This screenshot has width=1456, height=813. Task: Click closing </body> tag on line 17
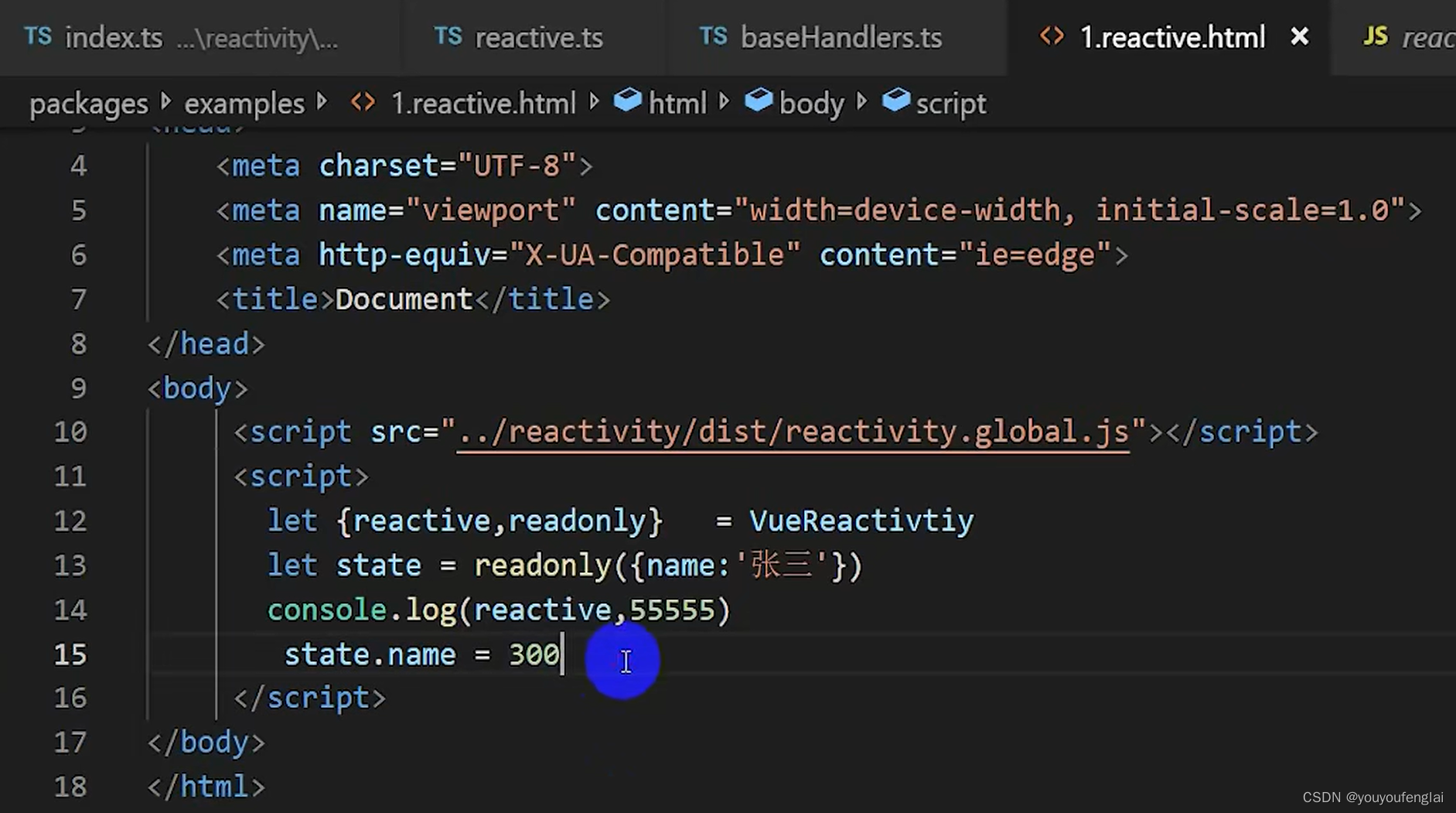point(206,743)
